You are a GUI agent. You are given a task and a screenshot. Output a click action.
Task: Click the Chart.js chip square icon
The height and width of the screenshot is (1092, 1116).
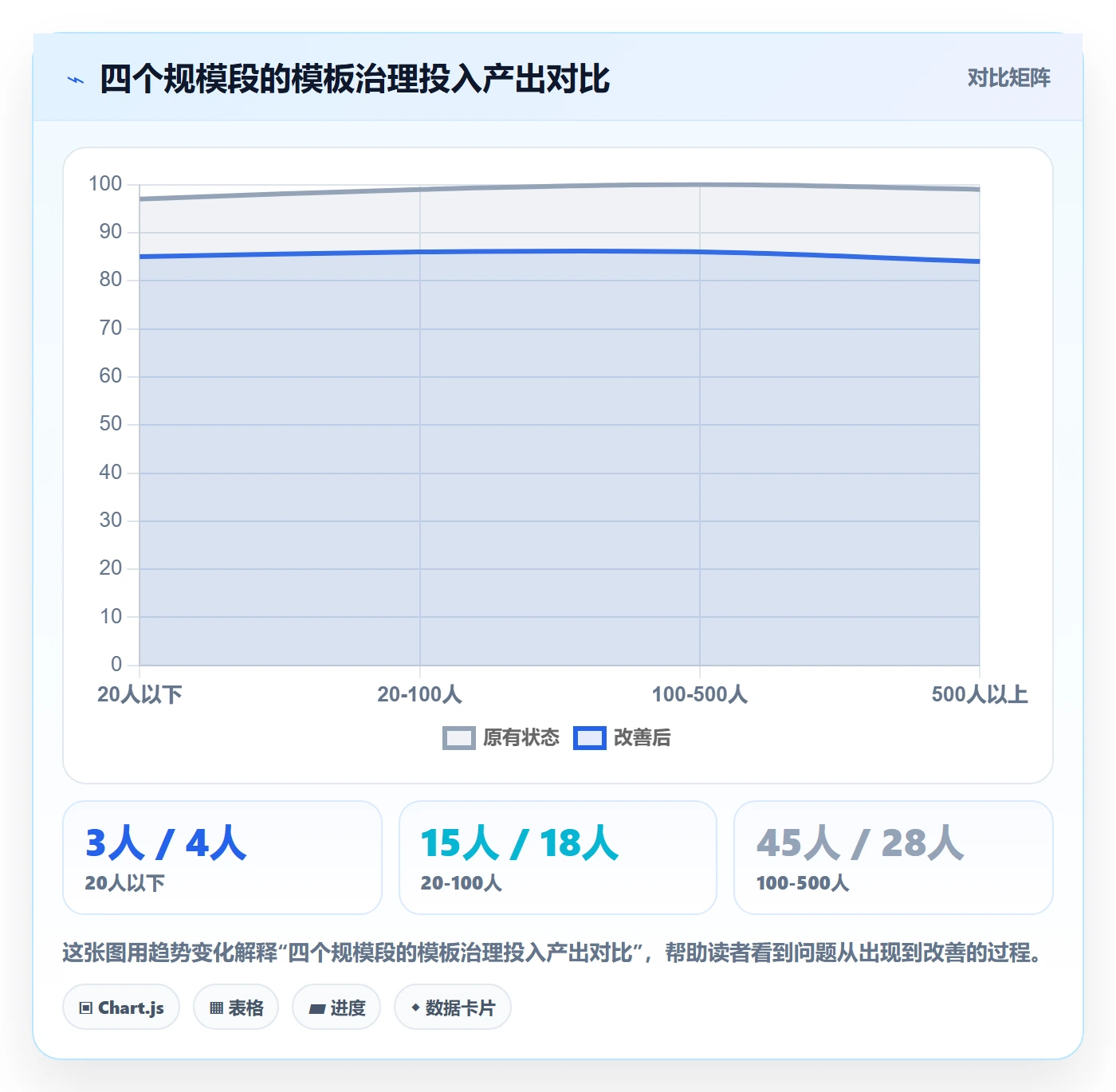[x=86, y=1008]
